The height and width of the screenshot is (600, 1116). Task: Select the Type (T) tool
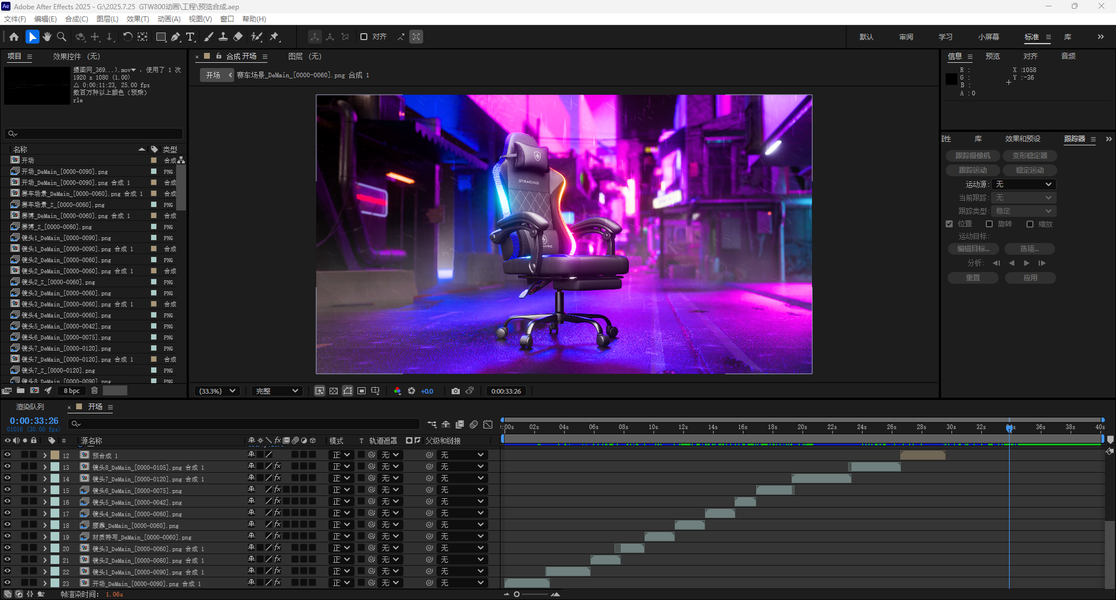point(190,36)
